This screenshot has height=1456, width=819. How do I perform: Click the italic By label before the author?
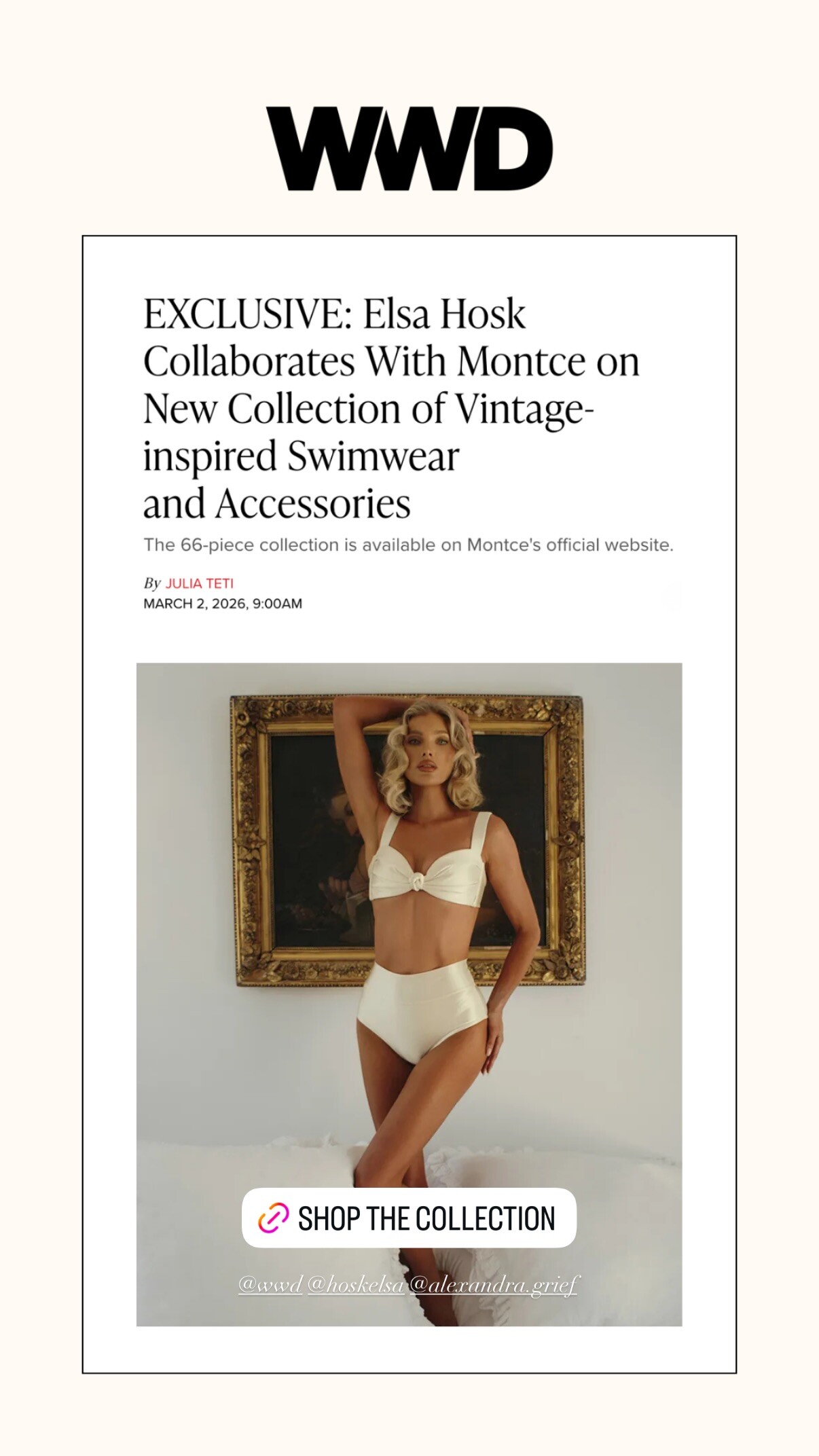pos(152,583)
